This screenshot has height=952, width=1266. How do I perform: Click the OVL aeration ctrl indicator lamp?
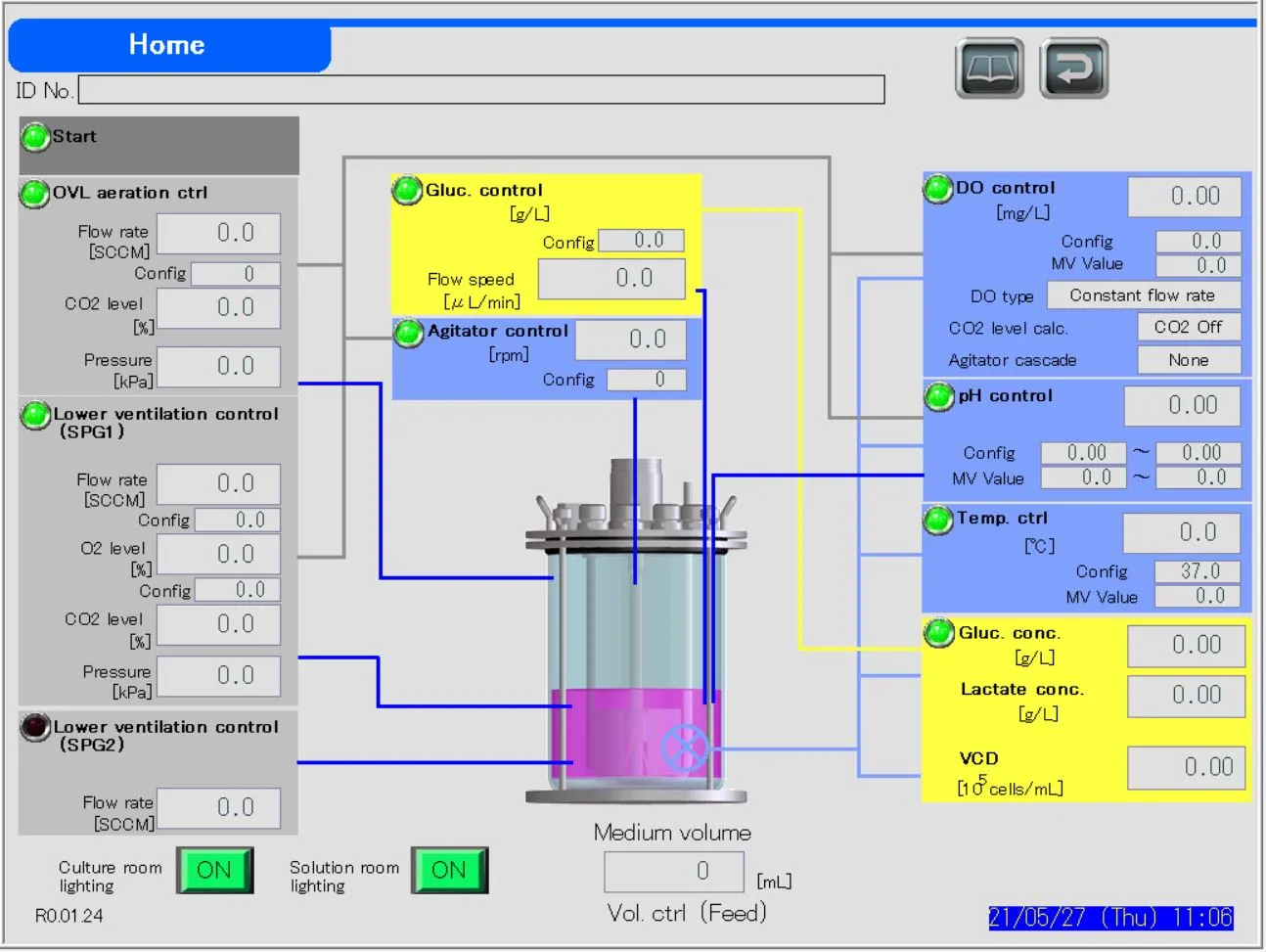35,194
